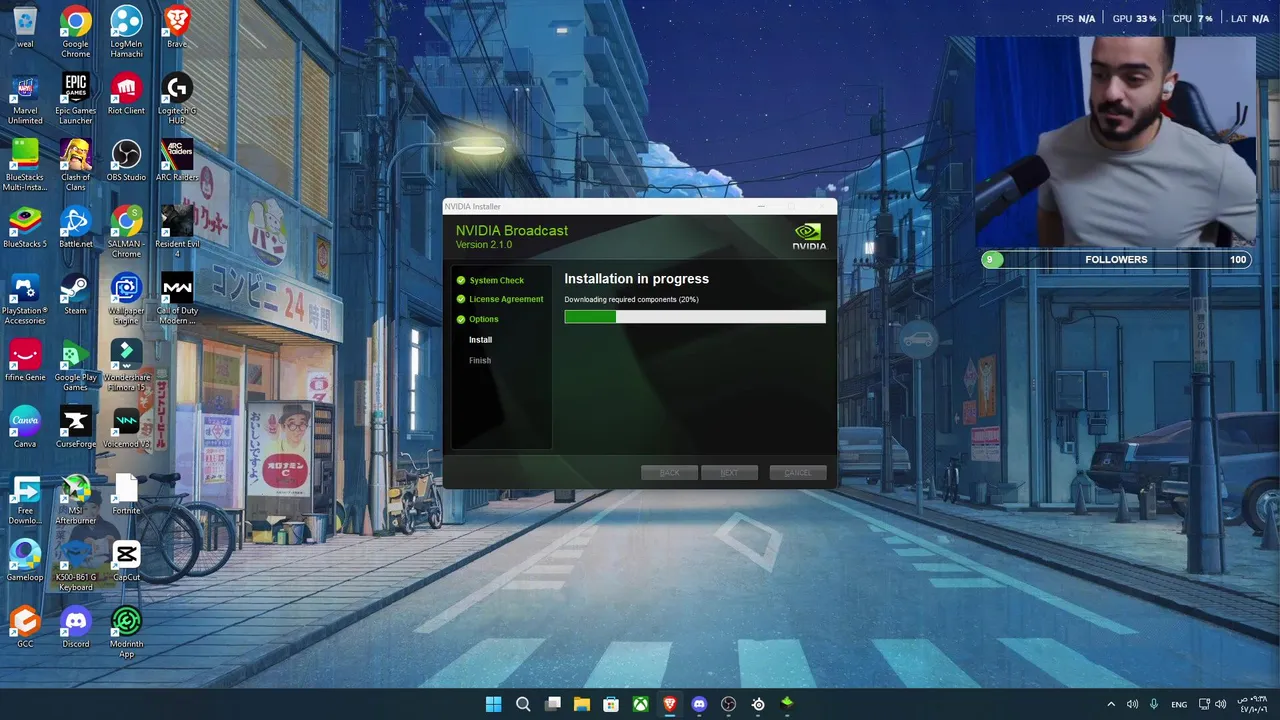Click the License Agreement step
1280x720 pixels.
tap(500, 299)
